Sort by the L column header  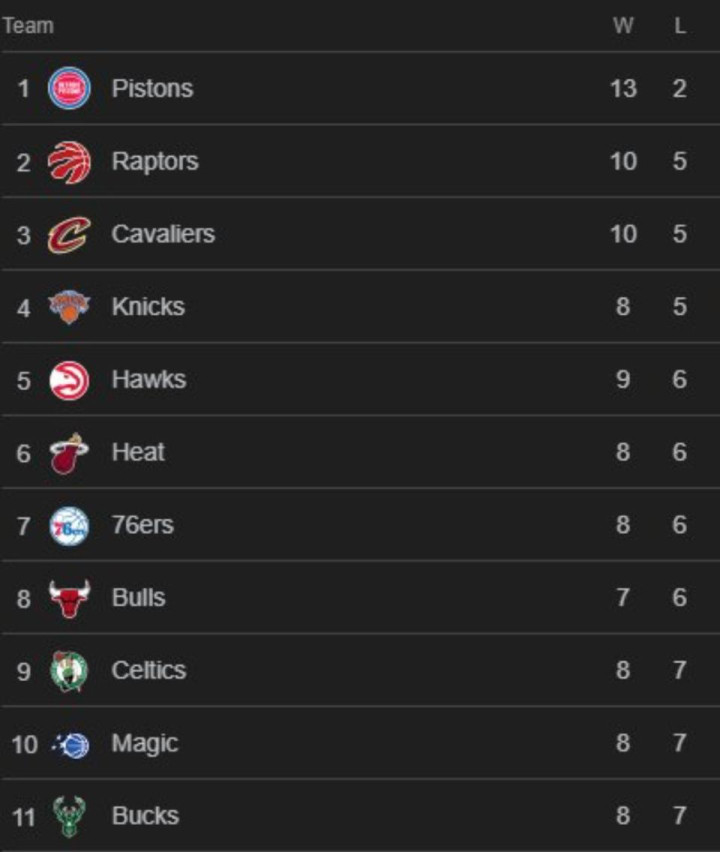pyautogui.click(x=680, y=26)
